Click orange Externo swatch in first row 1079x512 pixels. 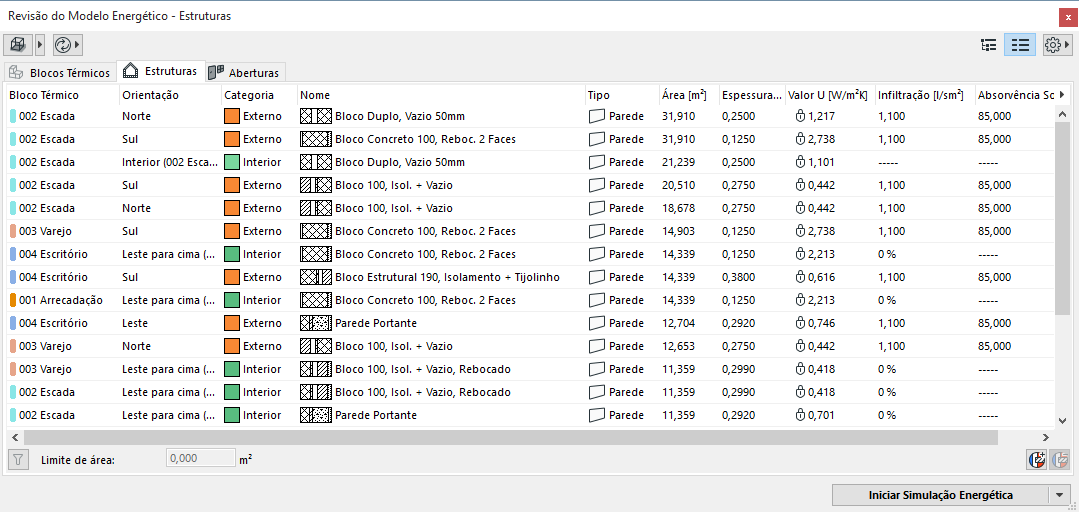coord(232,116)
